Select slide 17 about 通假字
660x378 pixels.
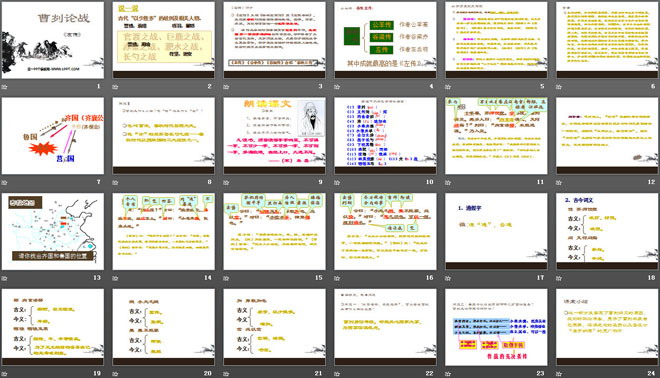pos(496,232)
